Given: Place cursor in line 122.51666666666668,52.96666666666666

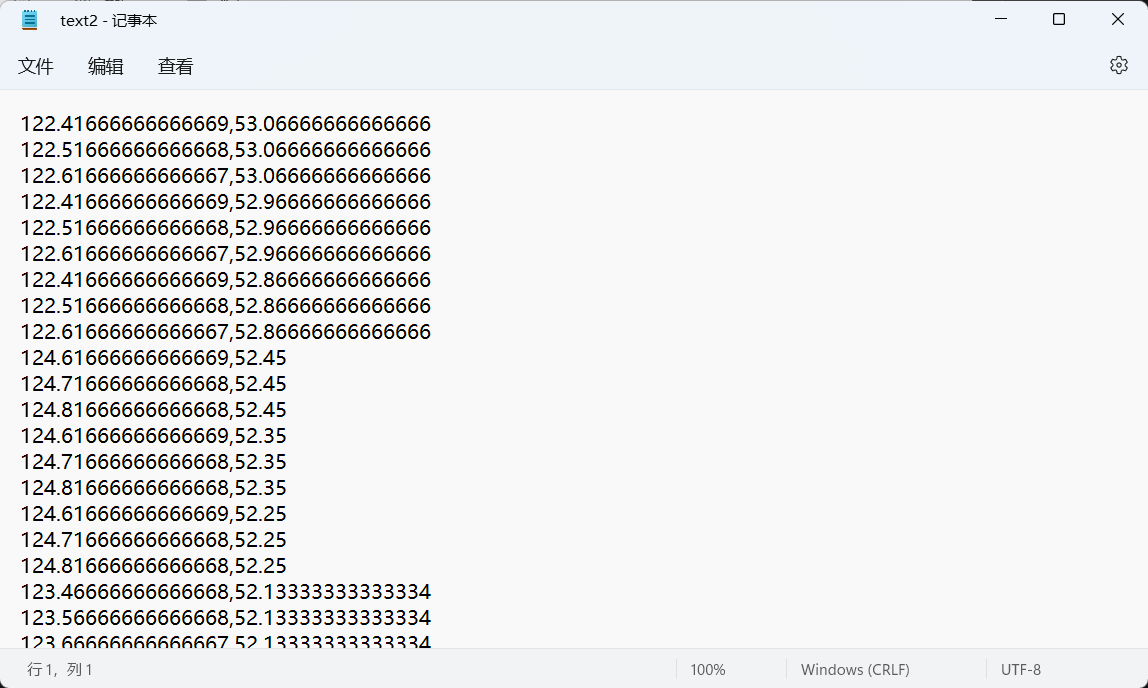Looking at the screenshot, I should tap(226, 228).
